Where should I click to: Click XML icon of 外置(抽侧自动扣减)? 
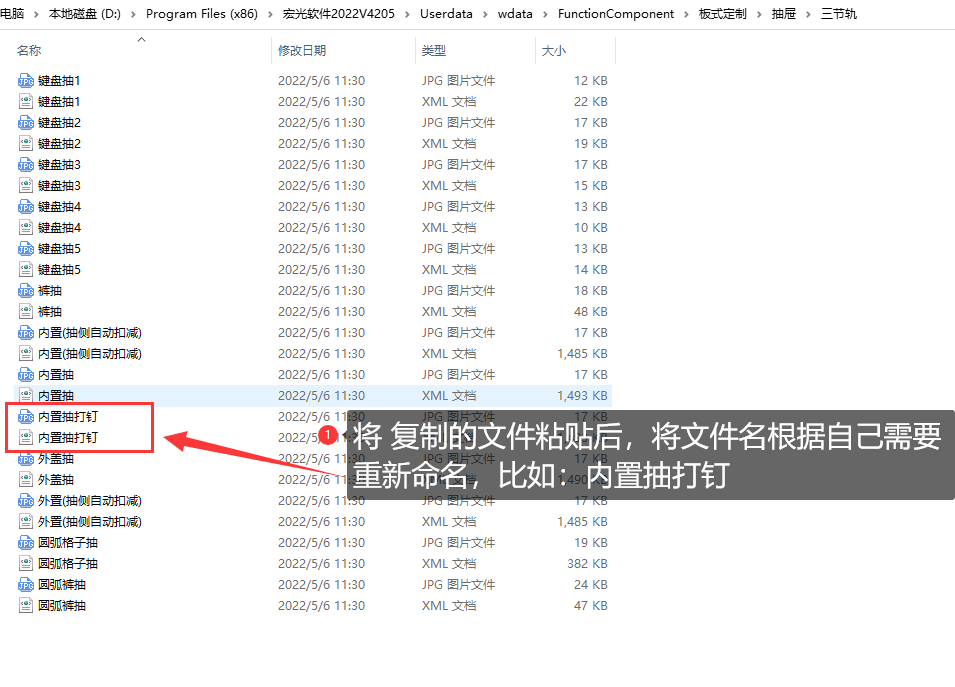[26, 522]
